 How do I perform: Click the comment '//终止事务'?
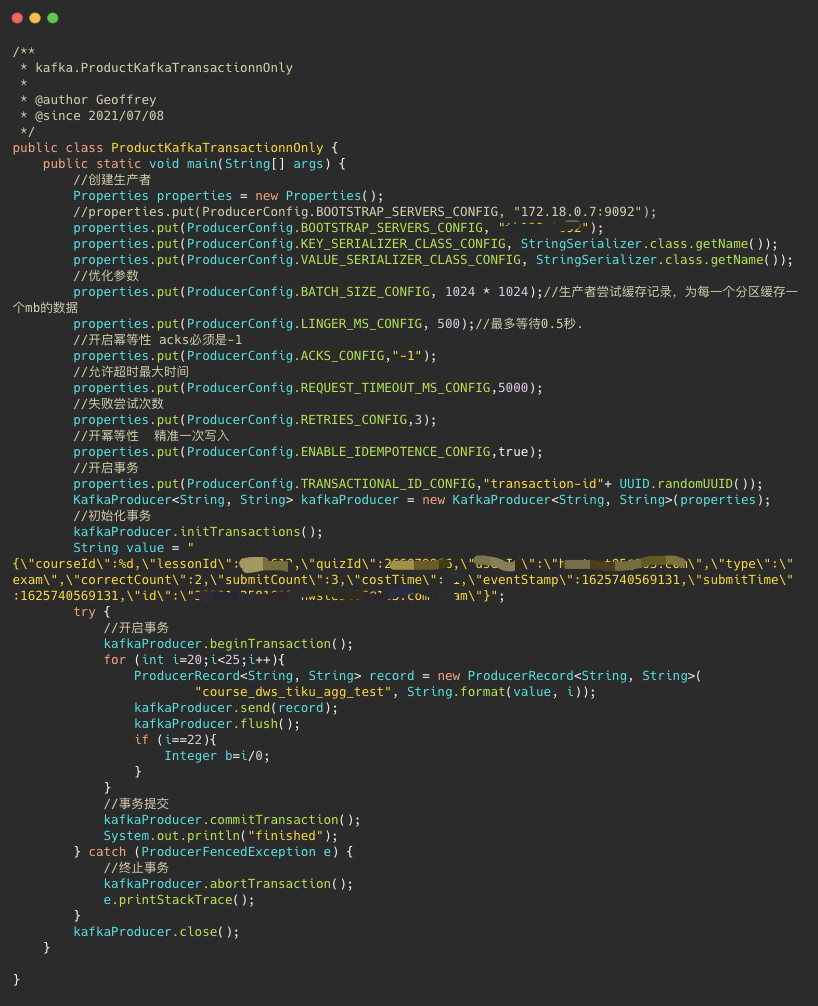coord(137,867)
